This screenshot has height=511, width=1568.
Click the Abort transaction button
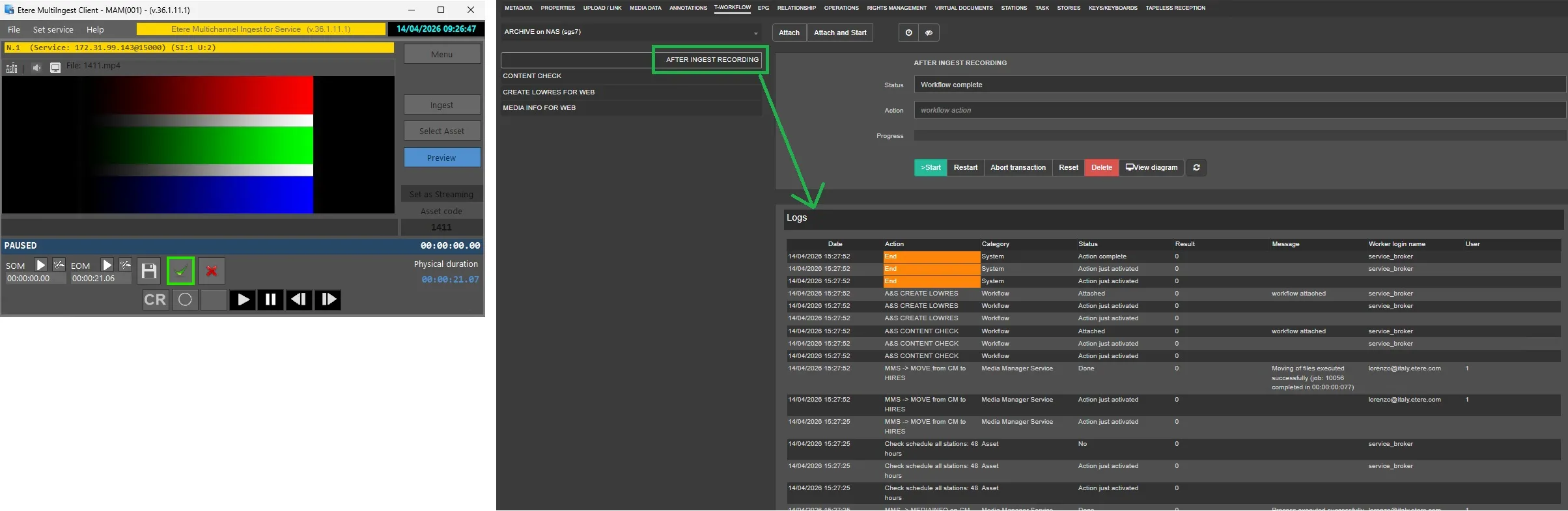pos(1018,168)
